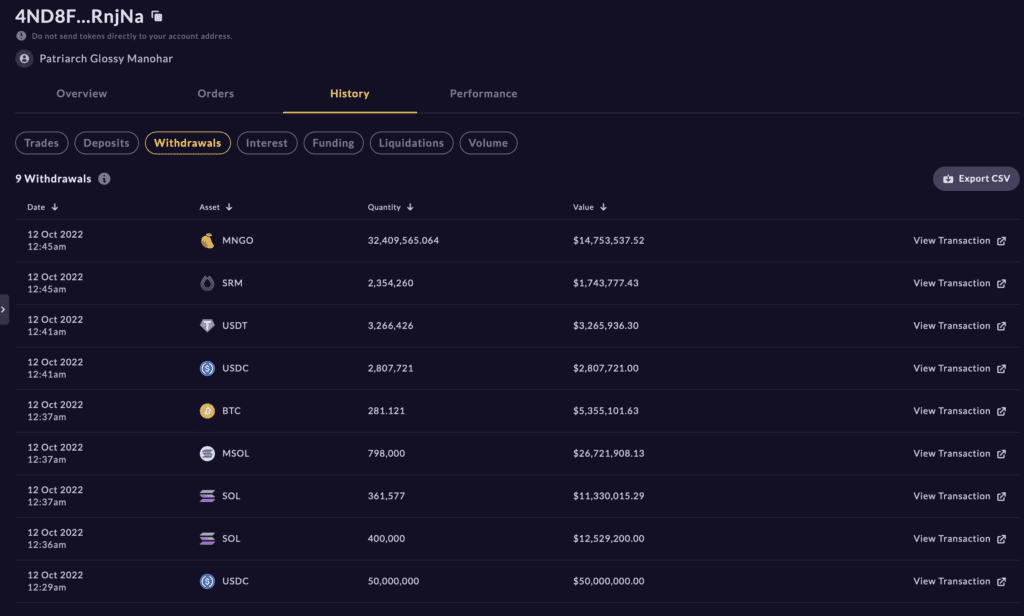The image size is (1024, 616).
Task: Copy the account address with the copy icon
Action: click(157, 16)
